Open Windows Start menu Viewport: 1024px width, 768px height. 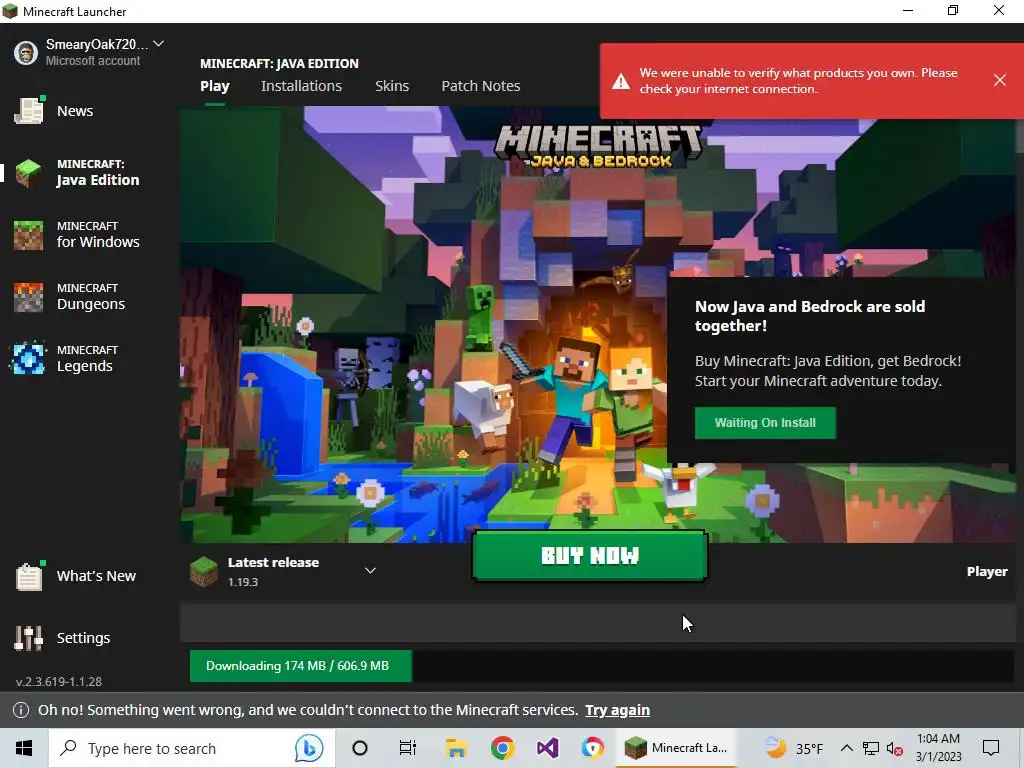coord(24,748)
